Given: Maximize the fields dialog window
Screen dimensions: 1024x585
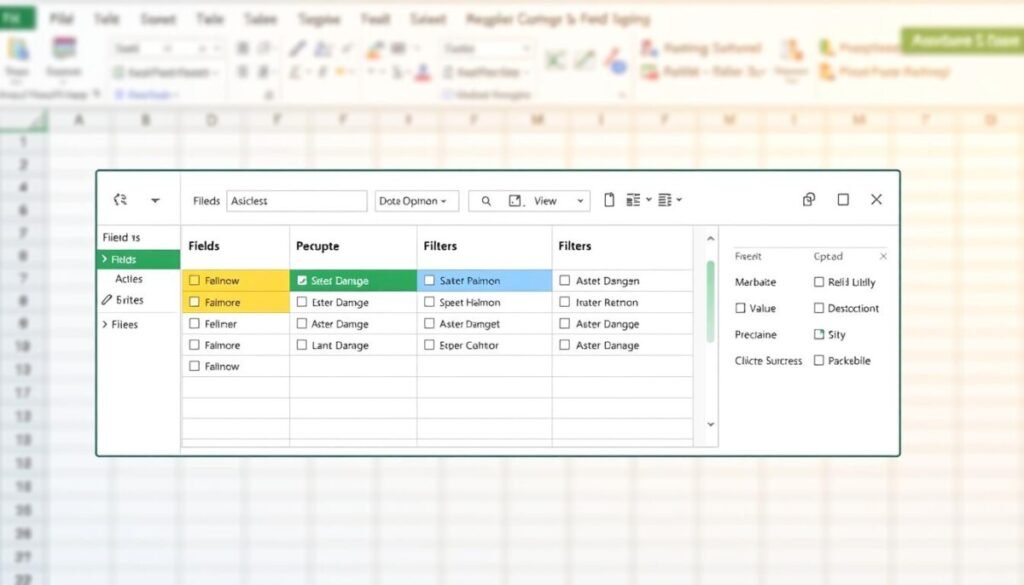Looking at the screenshot, I should point(843,200).
